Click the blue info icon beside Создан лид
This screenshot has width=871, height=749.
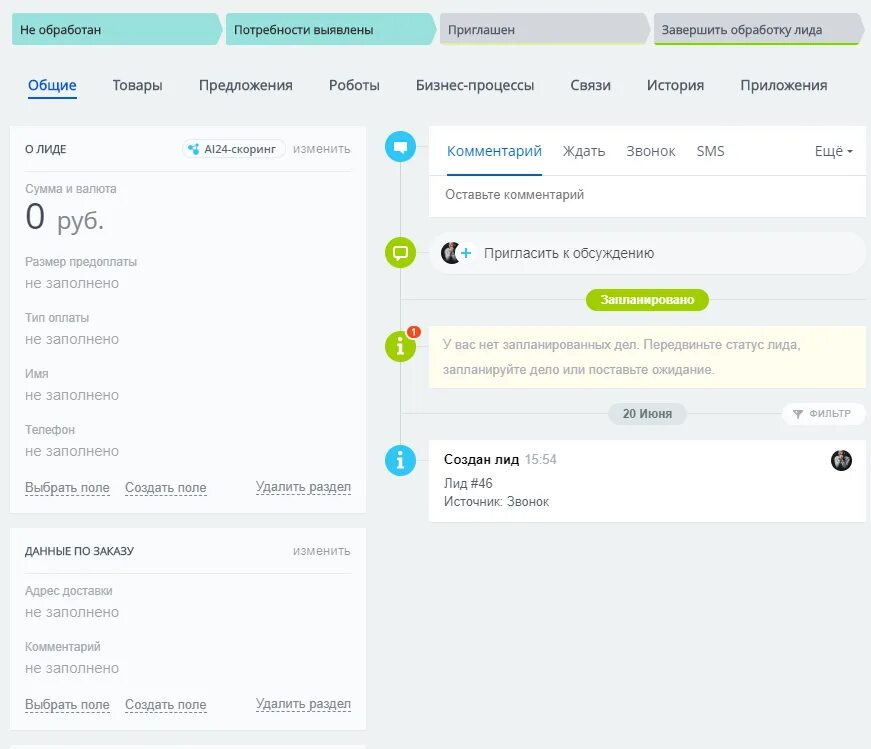[400, 460]
